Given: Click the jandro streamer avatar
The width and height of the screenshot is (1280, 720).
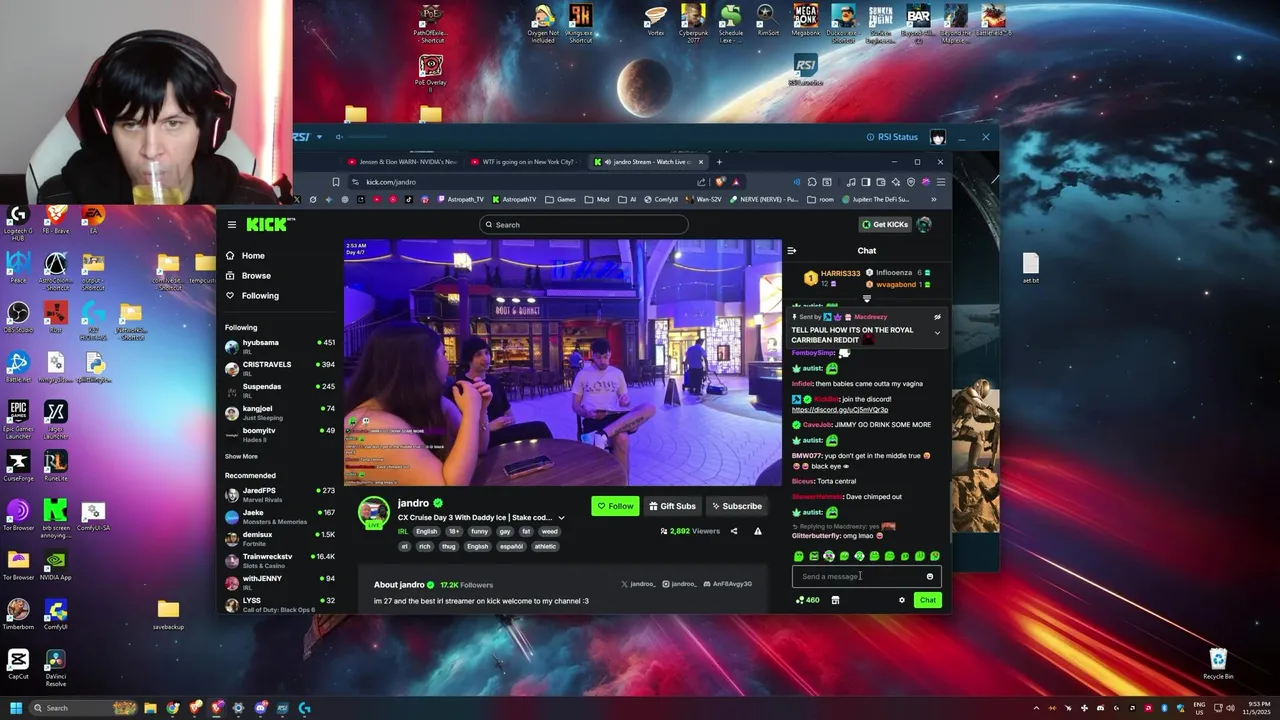Looking at the screenshot, I should coord(374,511).
